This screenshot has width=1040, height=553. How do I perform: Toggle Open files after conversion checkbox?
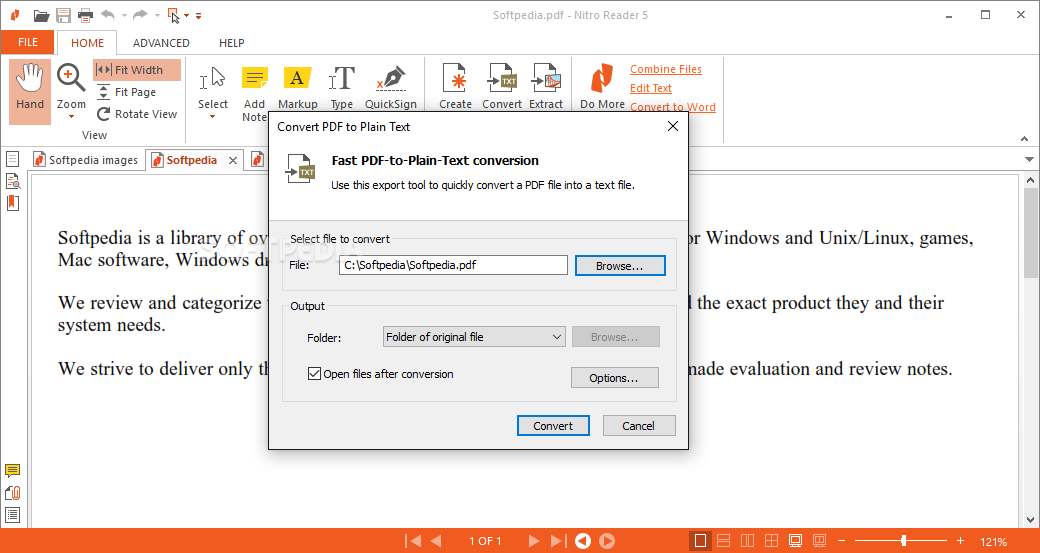[314, 374]
